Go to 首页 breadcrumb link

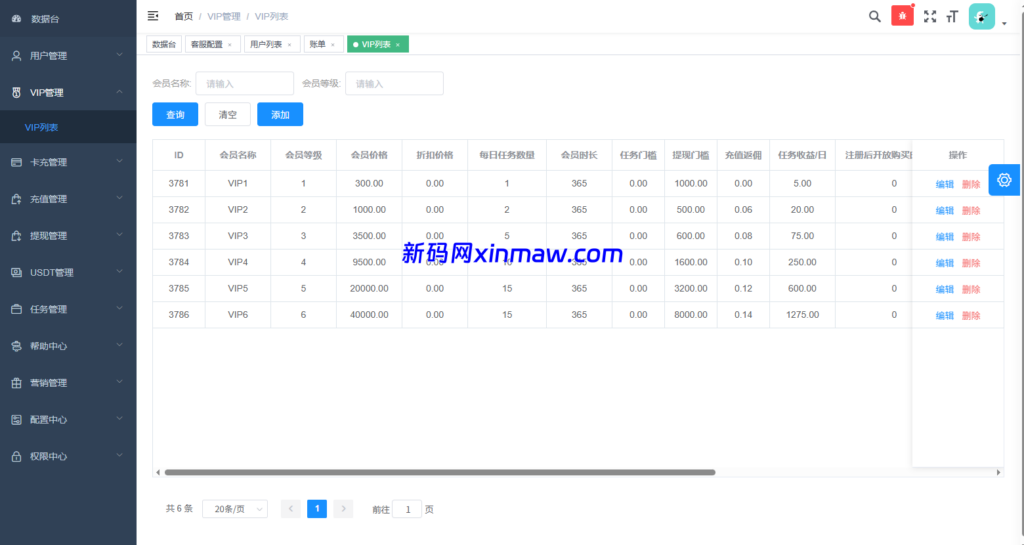(x=184, y=16)
